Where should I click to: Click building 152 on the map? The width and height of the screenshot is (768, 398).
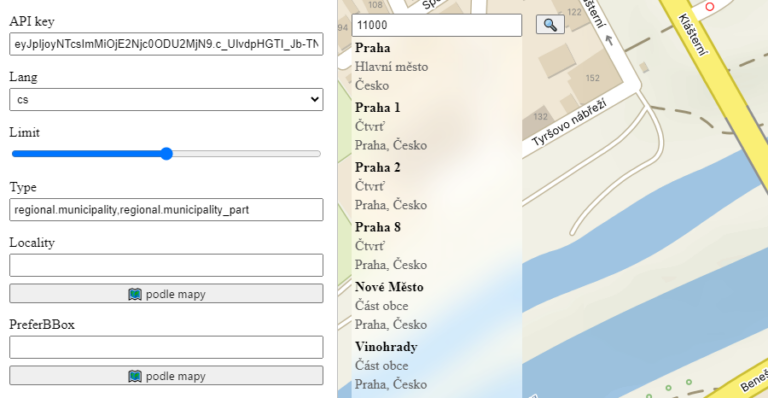click(592, 78)
